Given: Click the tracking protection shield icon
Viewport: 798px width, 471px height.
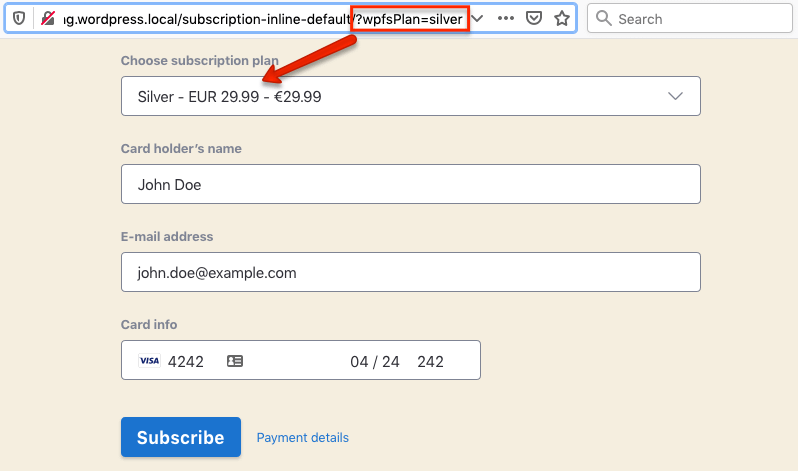Looking at the screenshot, I should (x=18, y=19).
